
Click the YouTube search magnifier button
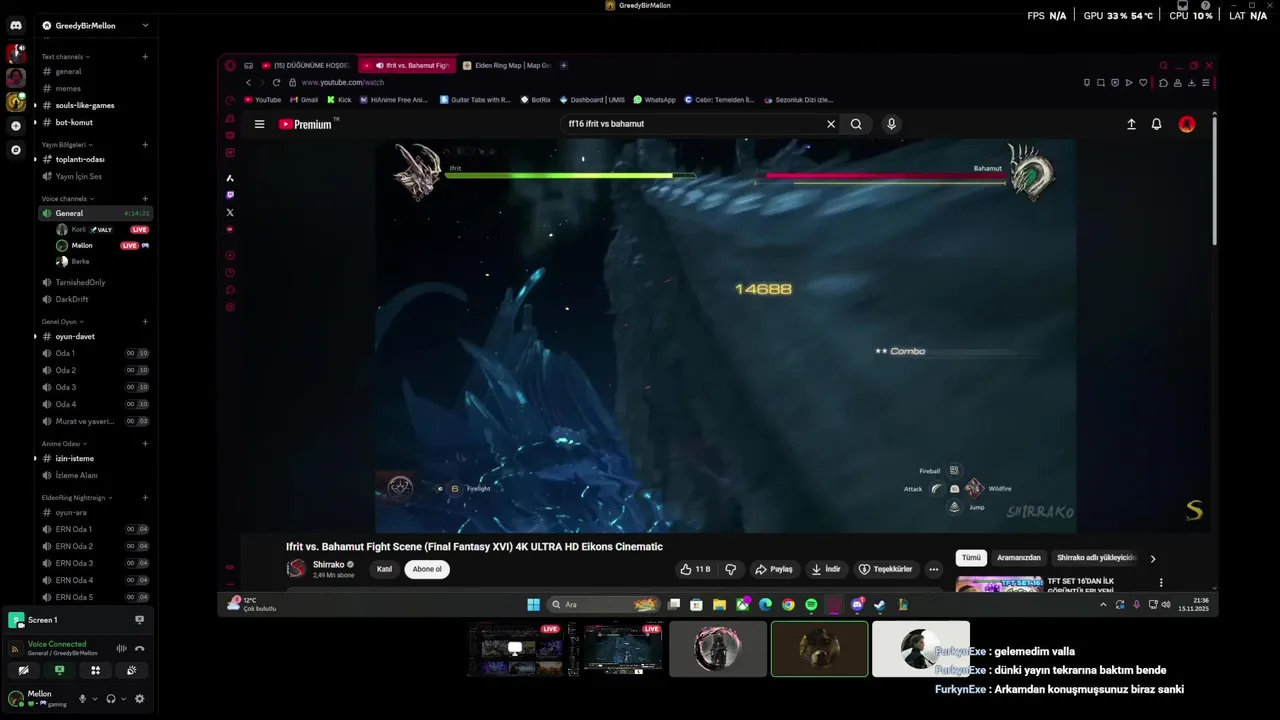(x=856, y=124)
